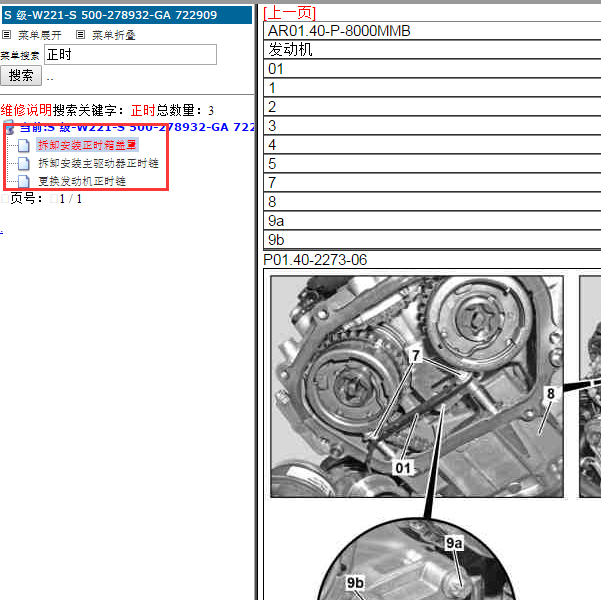Select the row labeled 9b
Image resolution: width=601 pixels, height=600 pixels.
coord(432,240)
